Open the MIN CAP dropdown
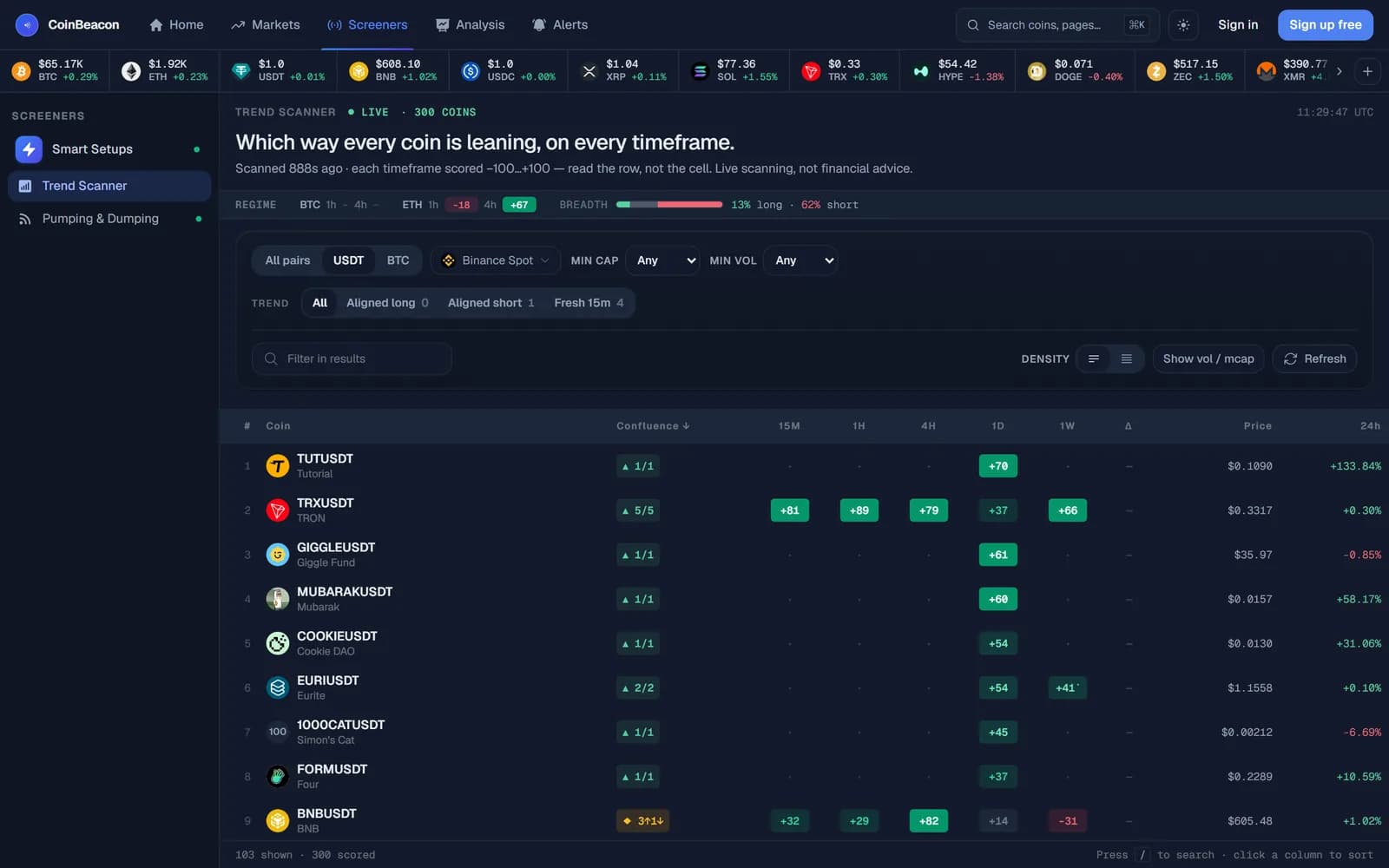 point(662,260)
